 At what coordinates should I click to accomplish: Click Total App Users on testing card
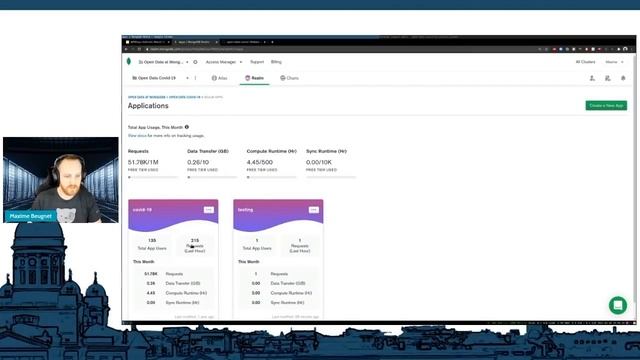tap(257, 244)
